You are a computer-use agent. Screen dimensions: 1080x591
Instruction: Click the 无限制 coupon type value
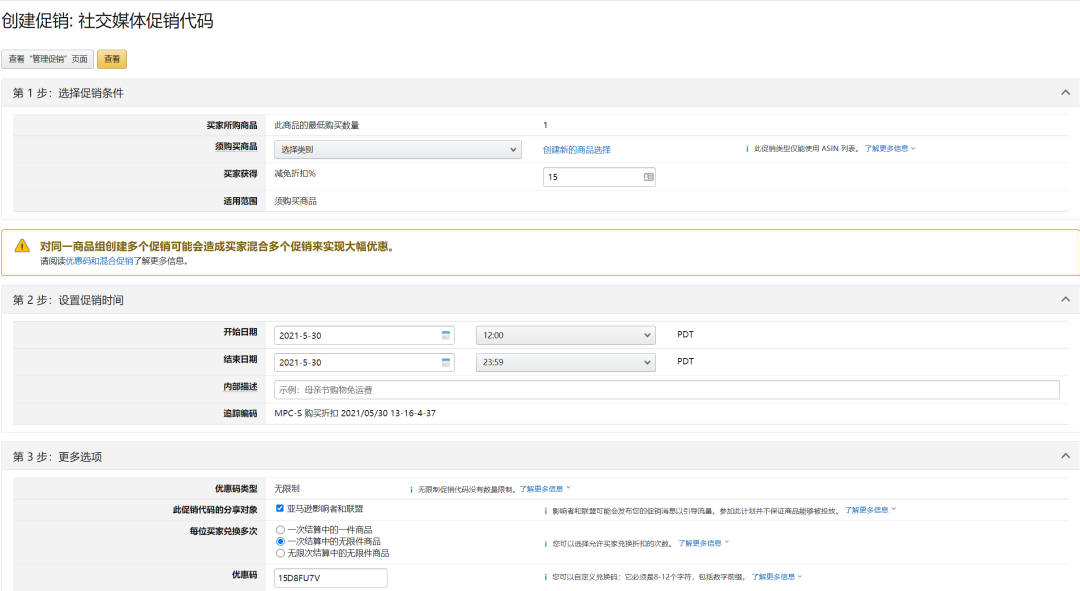(287, 488)
